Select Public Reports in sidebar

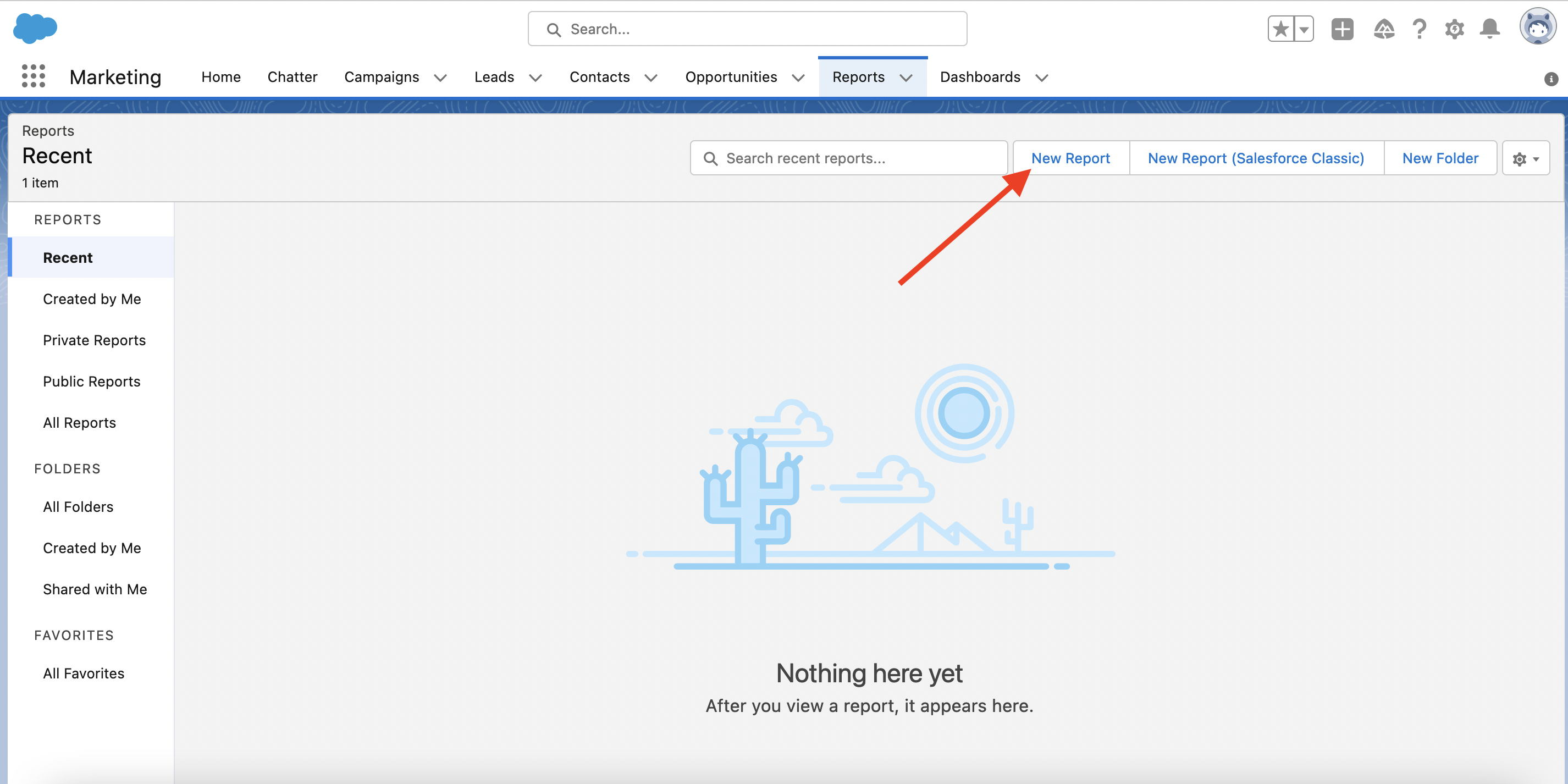coord(91,382)
